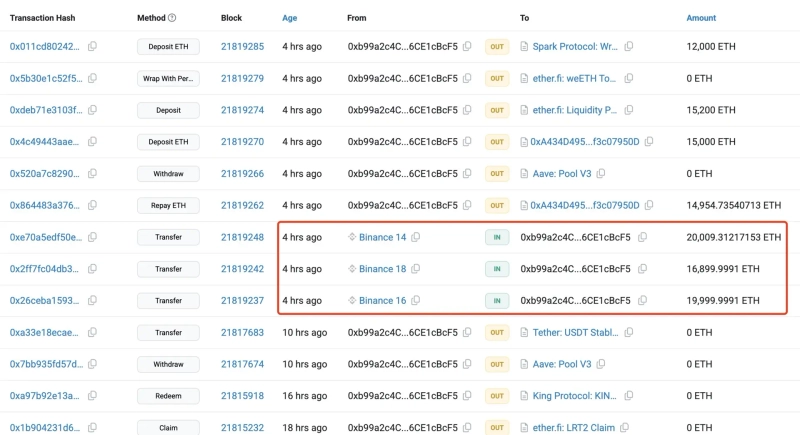Click the Redeem method badge
Image resolution: width=800 pixels, height=435 pixels.
[168, 397]
